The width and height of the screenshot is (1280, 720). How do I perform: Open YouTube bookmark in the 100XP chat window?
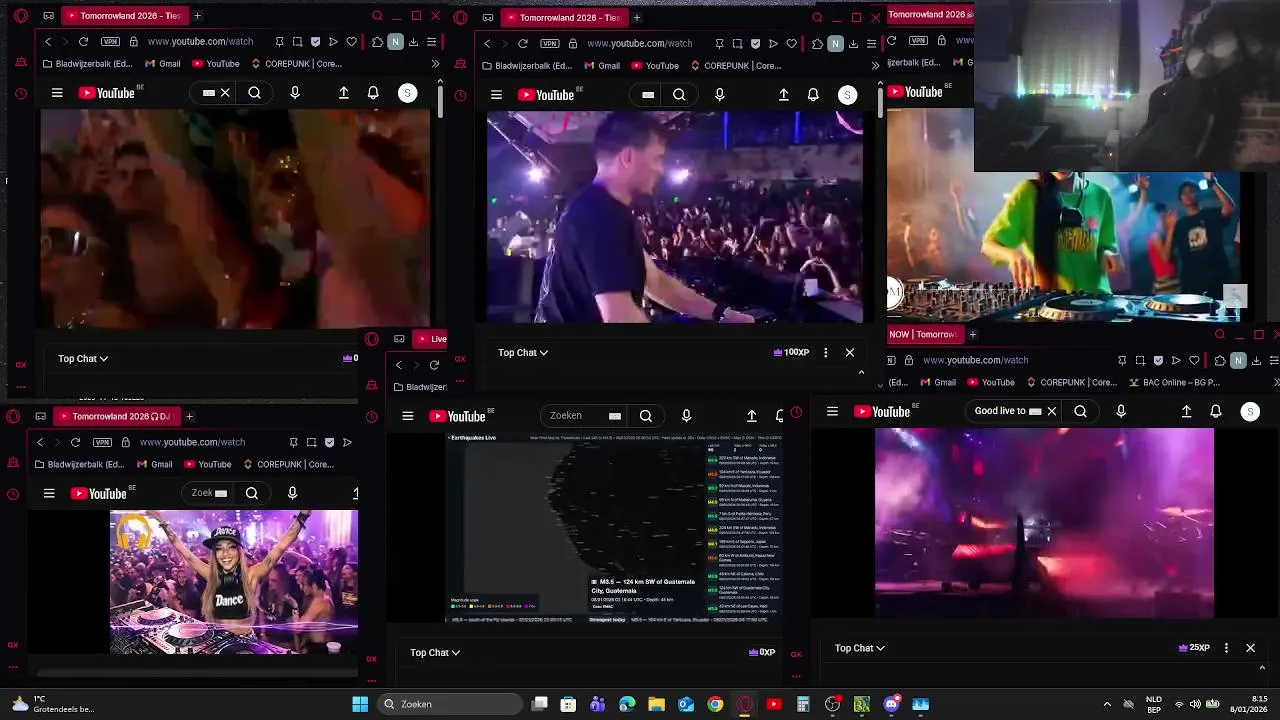point(654,66)
